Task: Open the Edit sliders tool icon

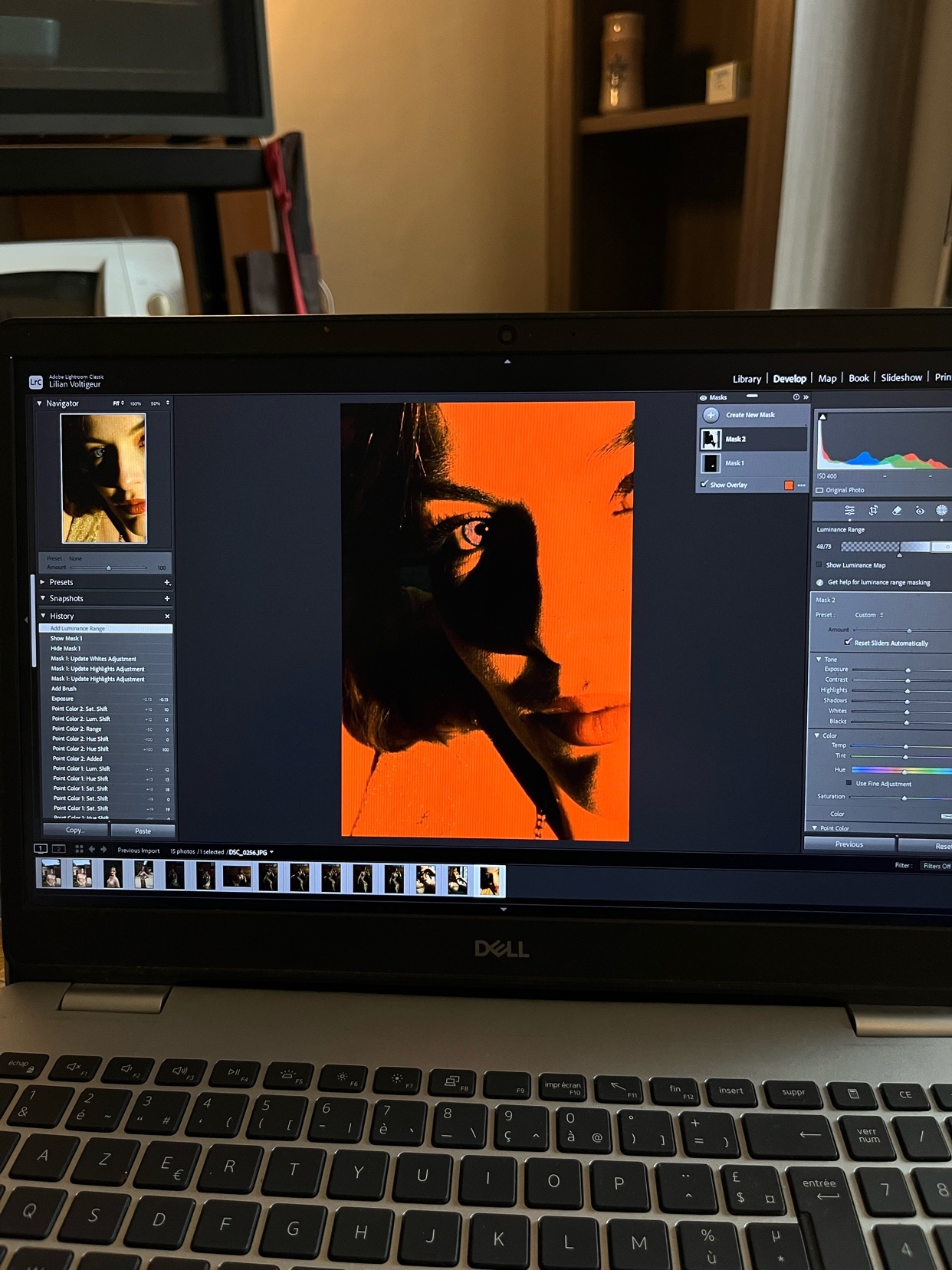Action: click(849, 511)
